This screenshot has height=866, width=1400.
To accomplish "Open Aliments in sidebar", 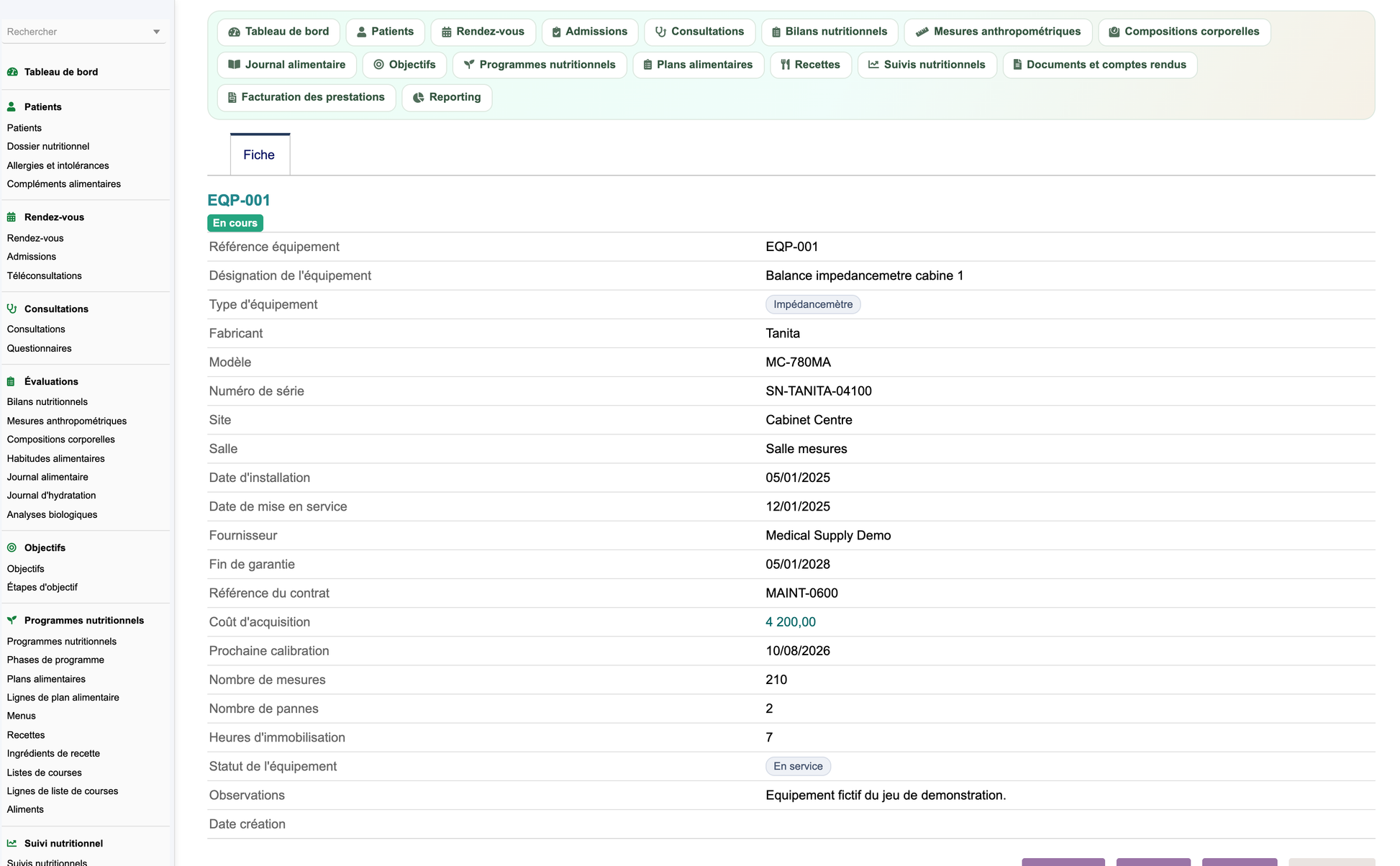I will [x=26, y=810].
